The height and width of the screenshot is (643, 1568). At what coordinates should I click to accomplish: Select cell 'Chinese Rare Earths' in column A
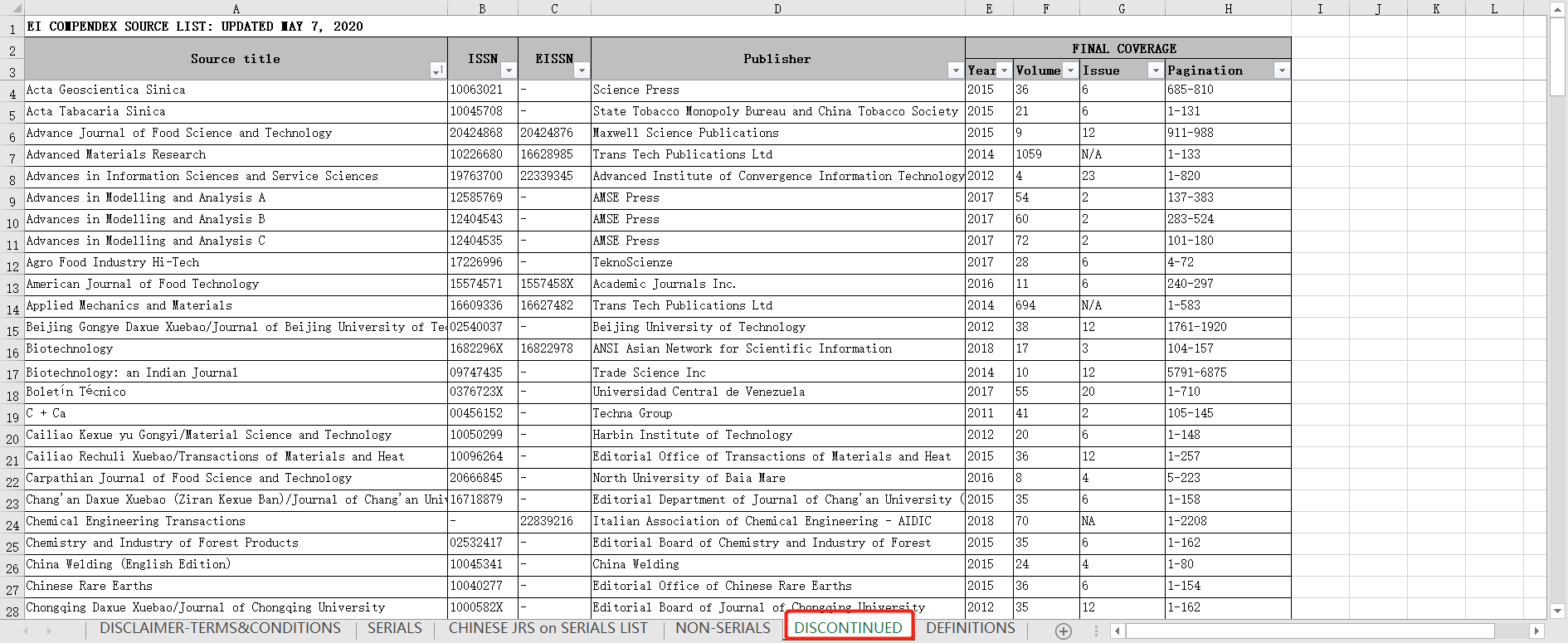point(236,586)
